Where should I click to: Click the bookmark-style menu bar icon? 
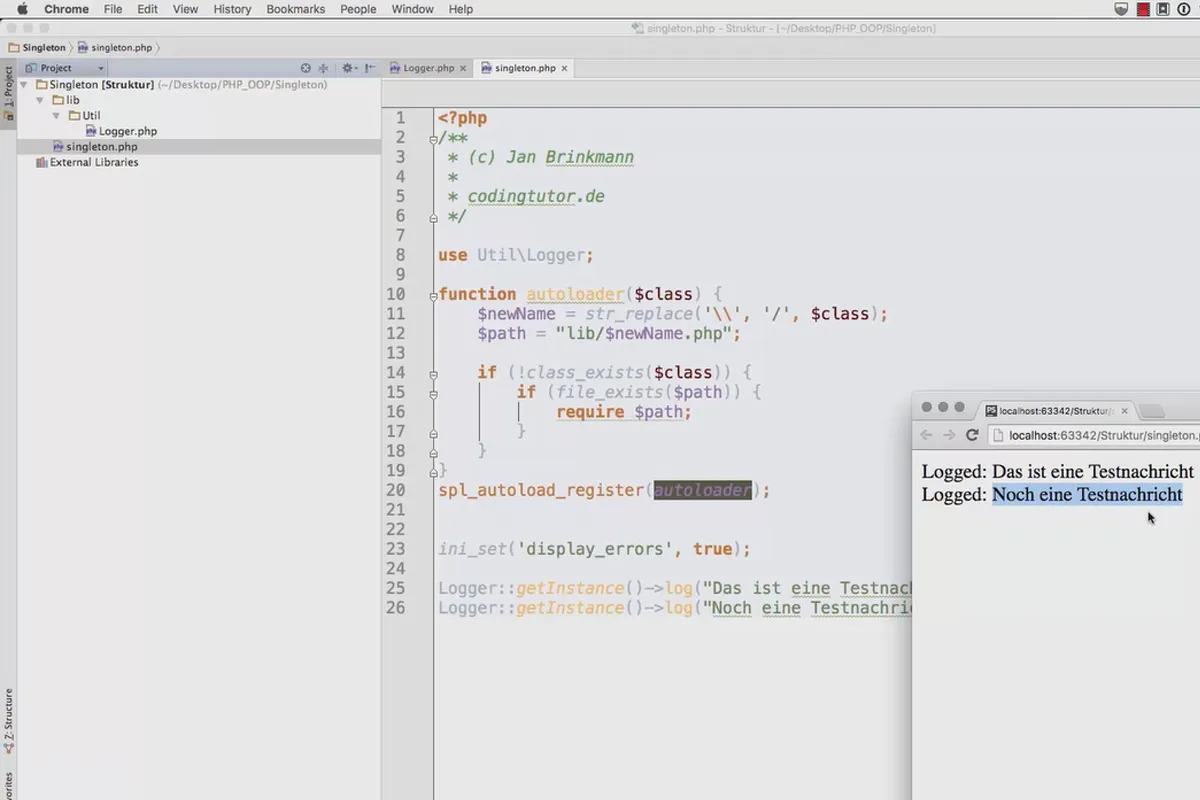(1162, 9)
